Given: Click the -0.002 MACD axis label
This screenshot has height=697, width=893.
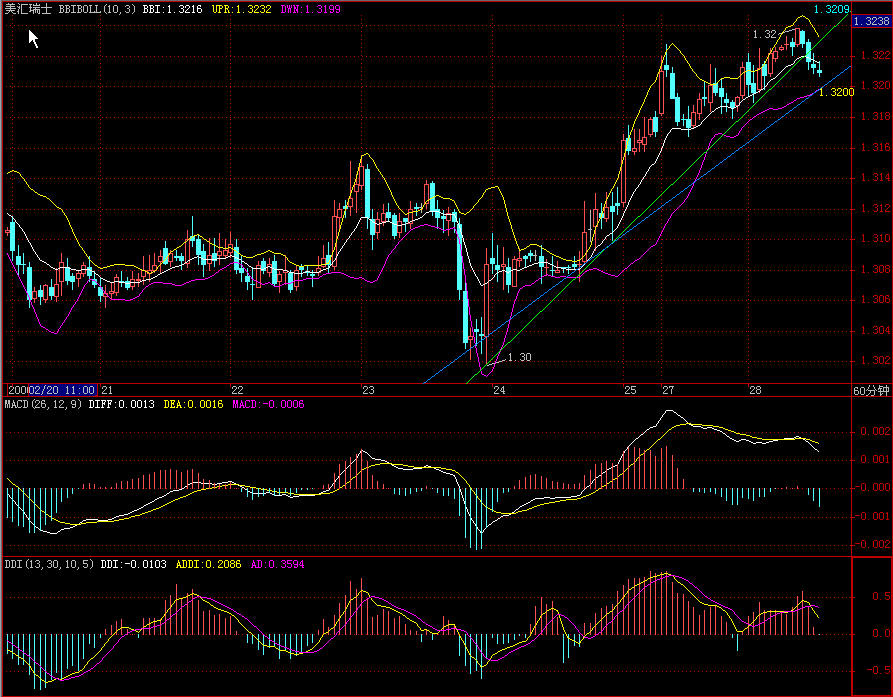Looking at the screenshot, I should tap(874, 544).
